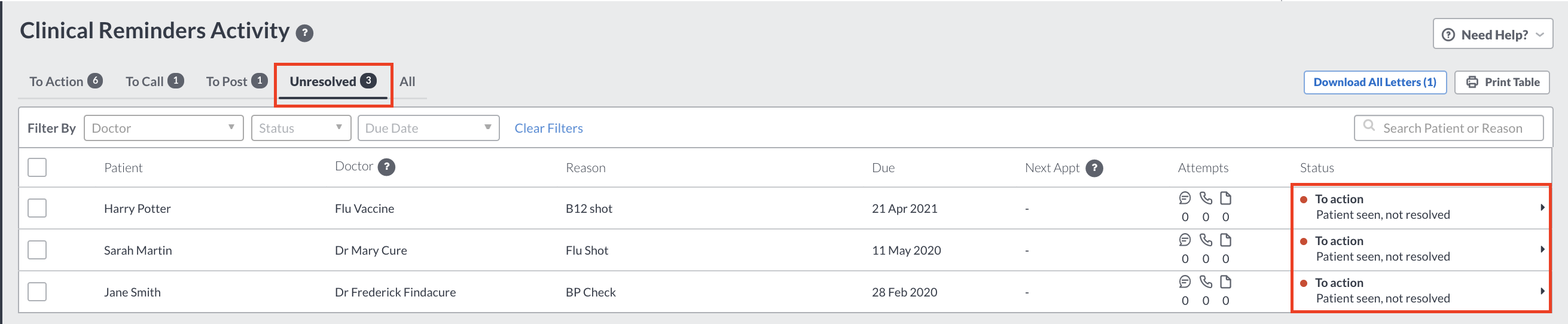Switch to the To Call tab
This screenshot has width=1568, height=324.
point(155,82)
